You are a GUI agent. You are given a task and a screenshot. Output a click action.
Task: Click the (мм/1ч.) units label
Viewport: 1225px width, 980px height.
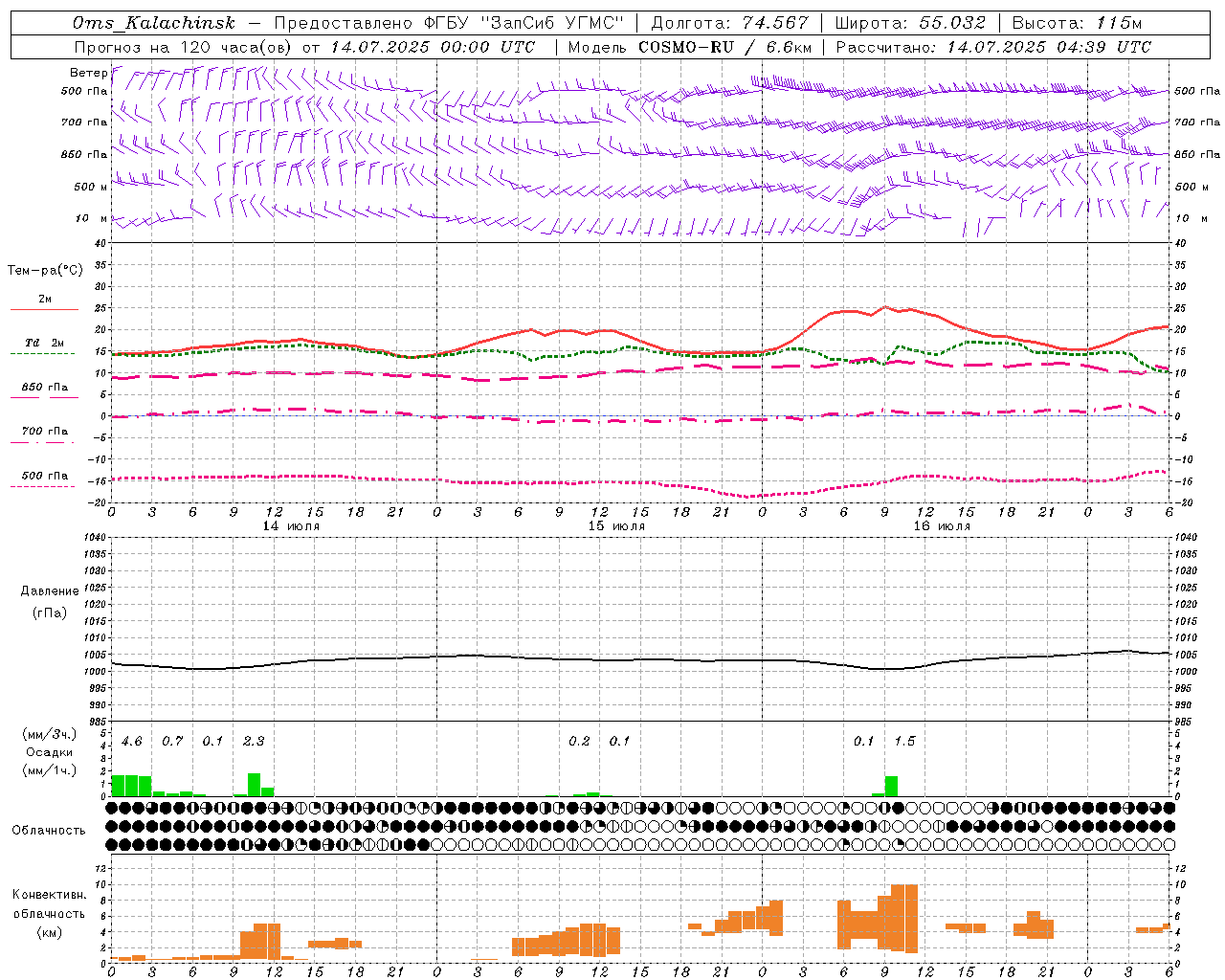50,769
